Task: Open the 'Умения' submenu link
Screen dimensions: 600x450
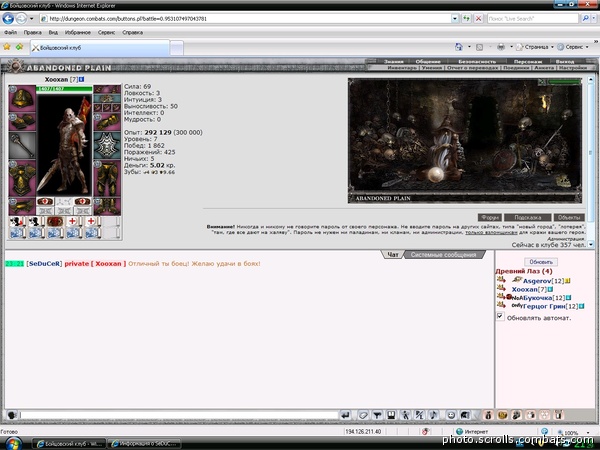Action: tap(432, 68)
